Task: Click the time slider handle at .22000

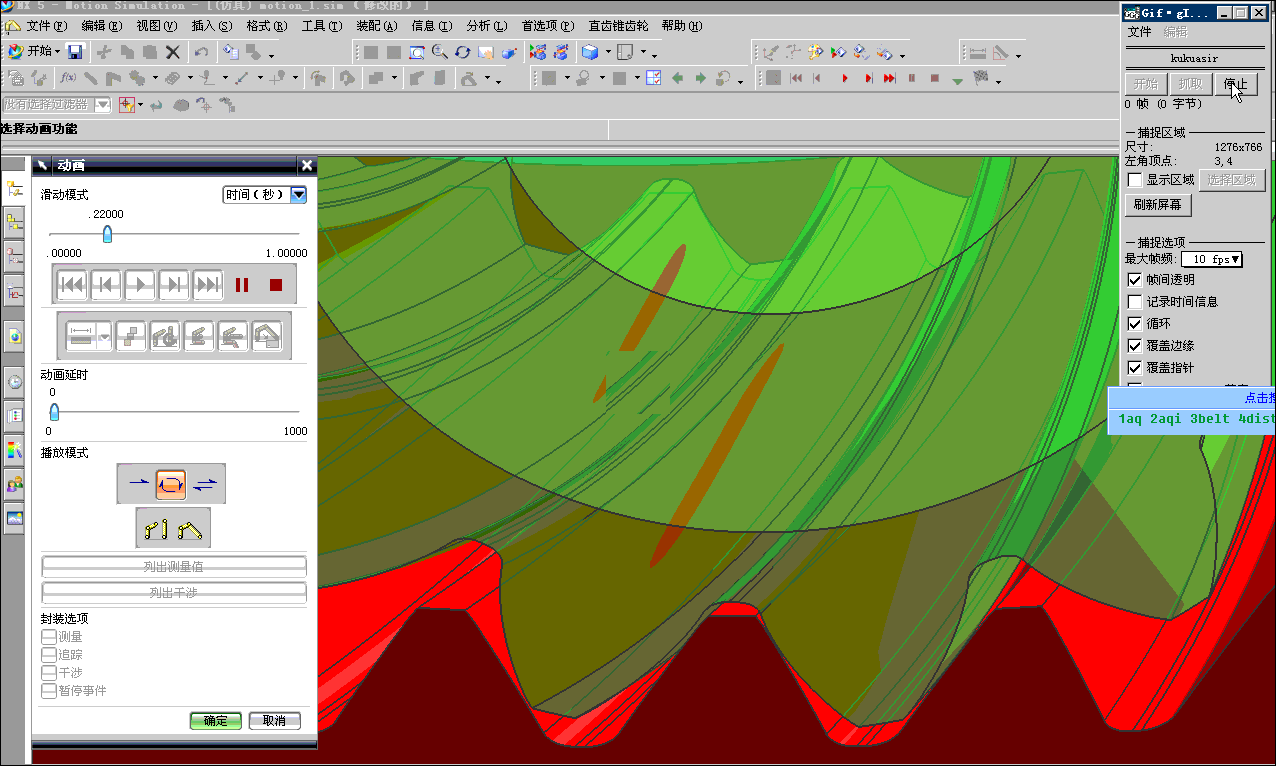Action: click(107, 234)
